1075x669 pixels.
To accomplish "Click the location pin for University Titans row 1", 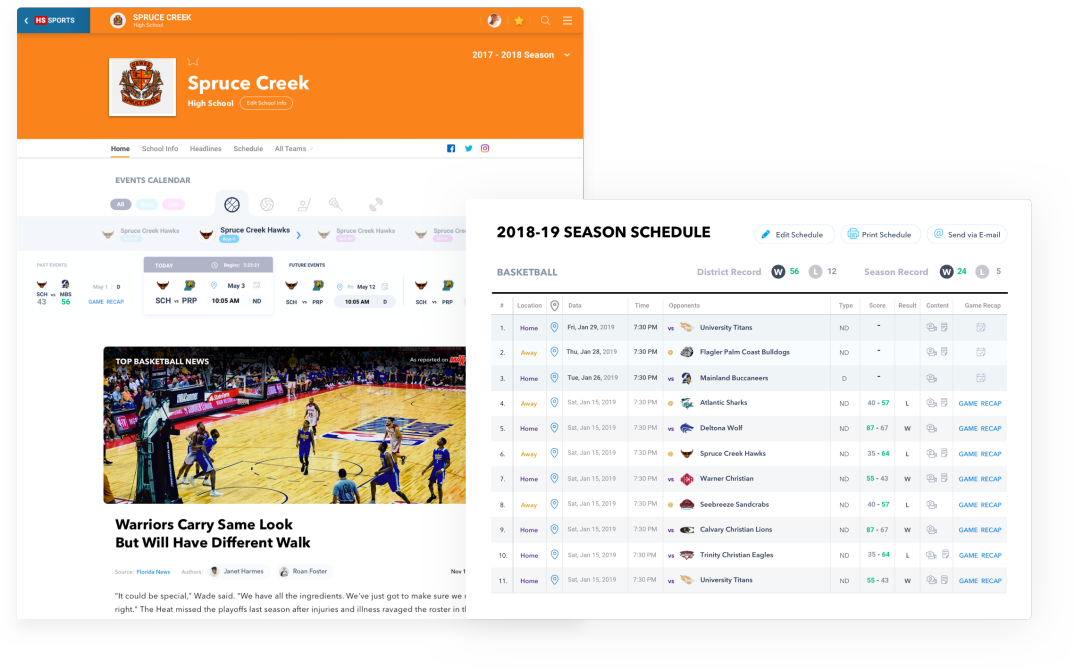I will click(554, 327).
